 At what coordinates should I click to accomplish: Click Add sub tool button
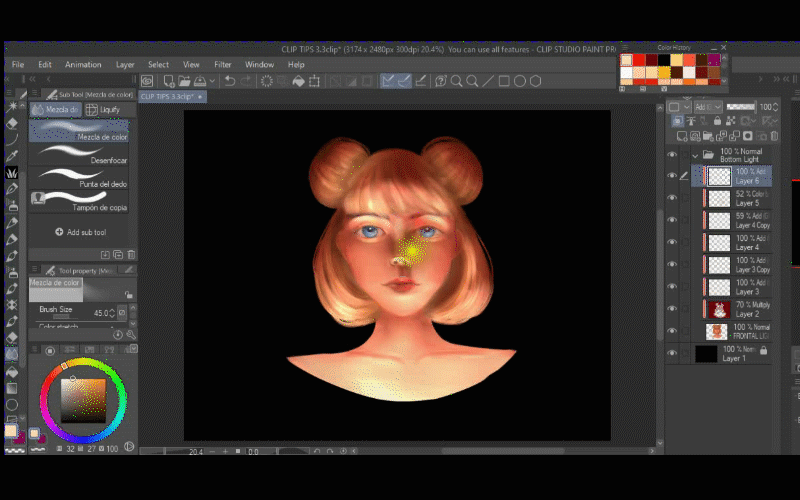pos(80,232)
